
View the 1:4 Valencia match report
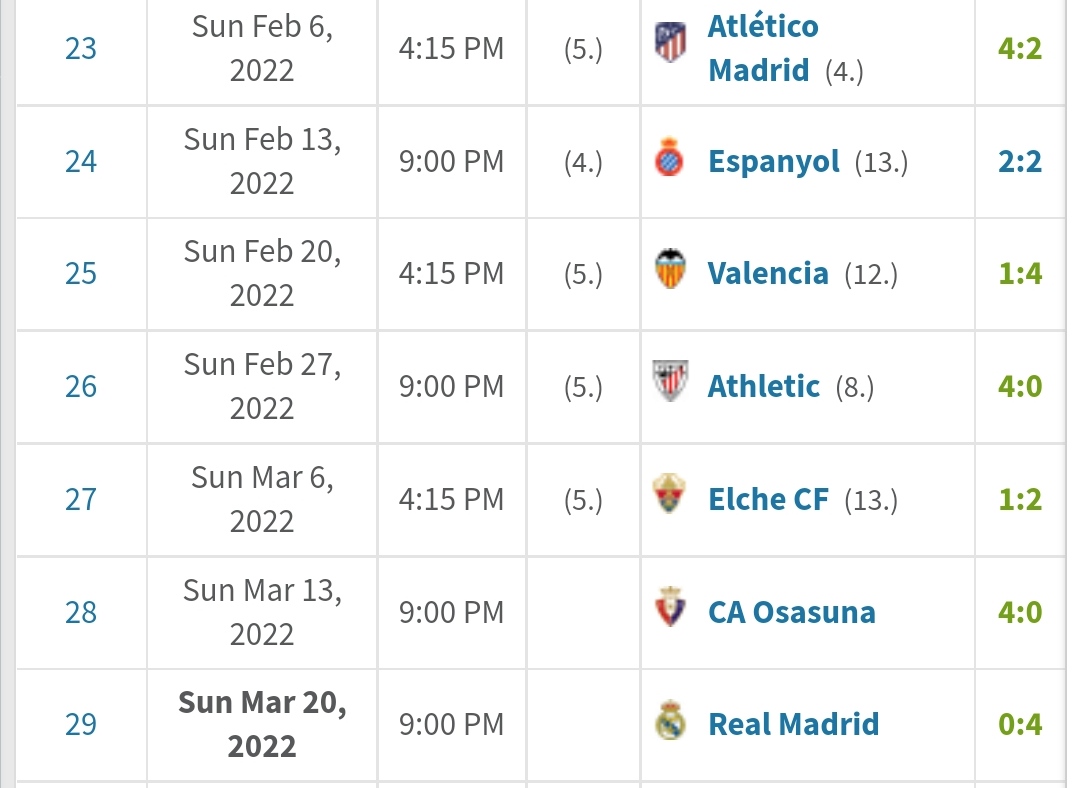[x=1019, y=273]
